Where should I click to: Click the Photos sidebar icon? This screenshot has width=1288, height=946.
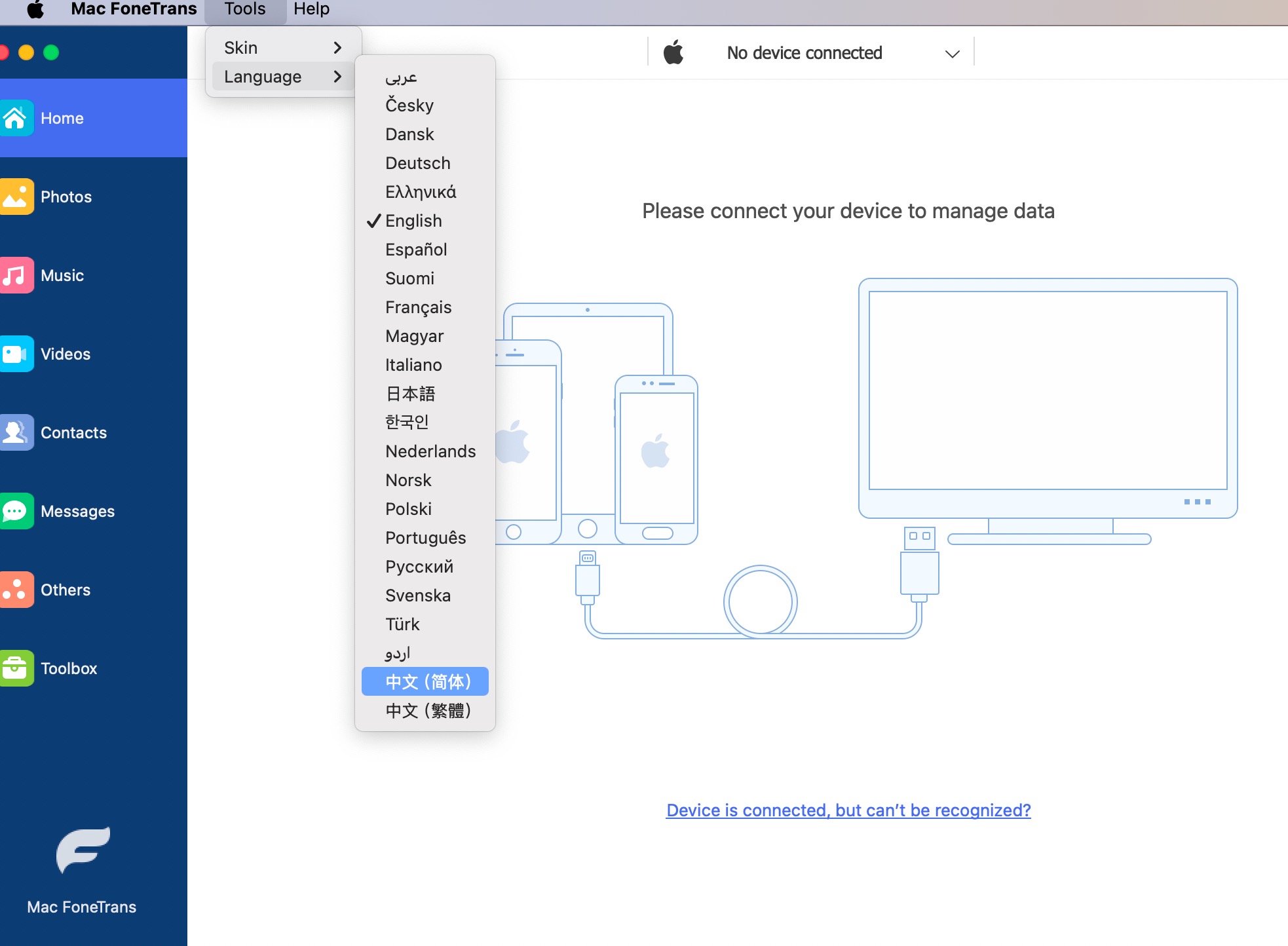click(16, 197)
